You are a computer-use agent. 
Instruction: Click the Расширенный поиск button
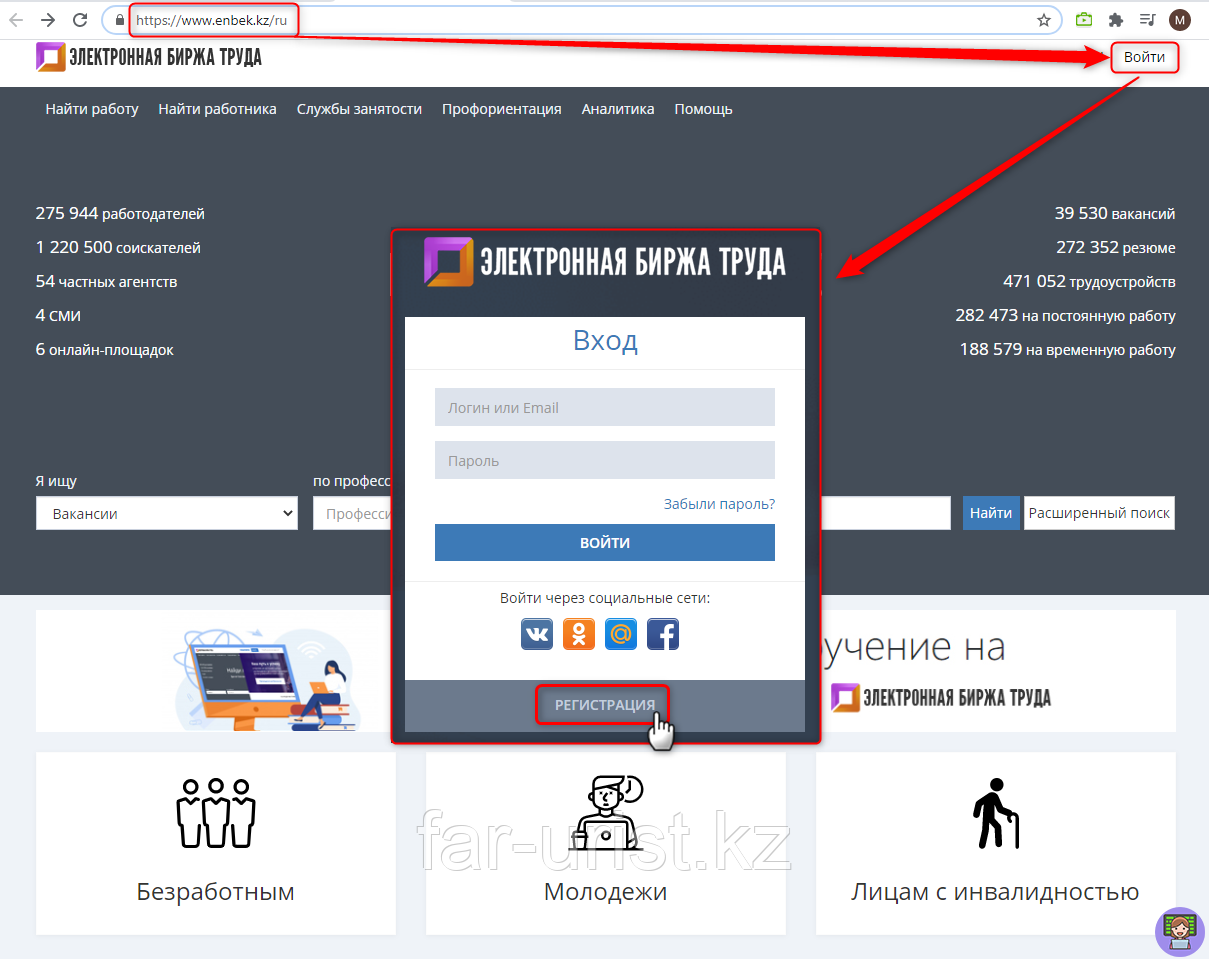(x=1099, y=513)
